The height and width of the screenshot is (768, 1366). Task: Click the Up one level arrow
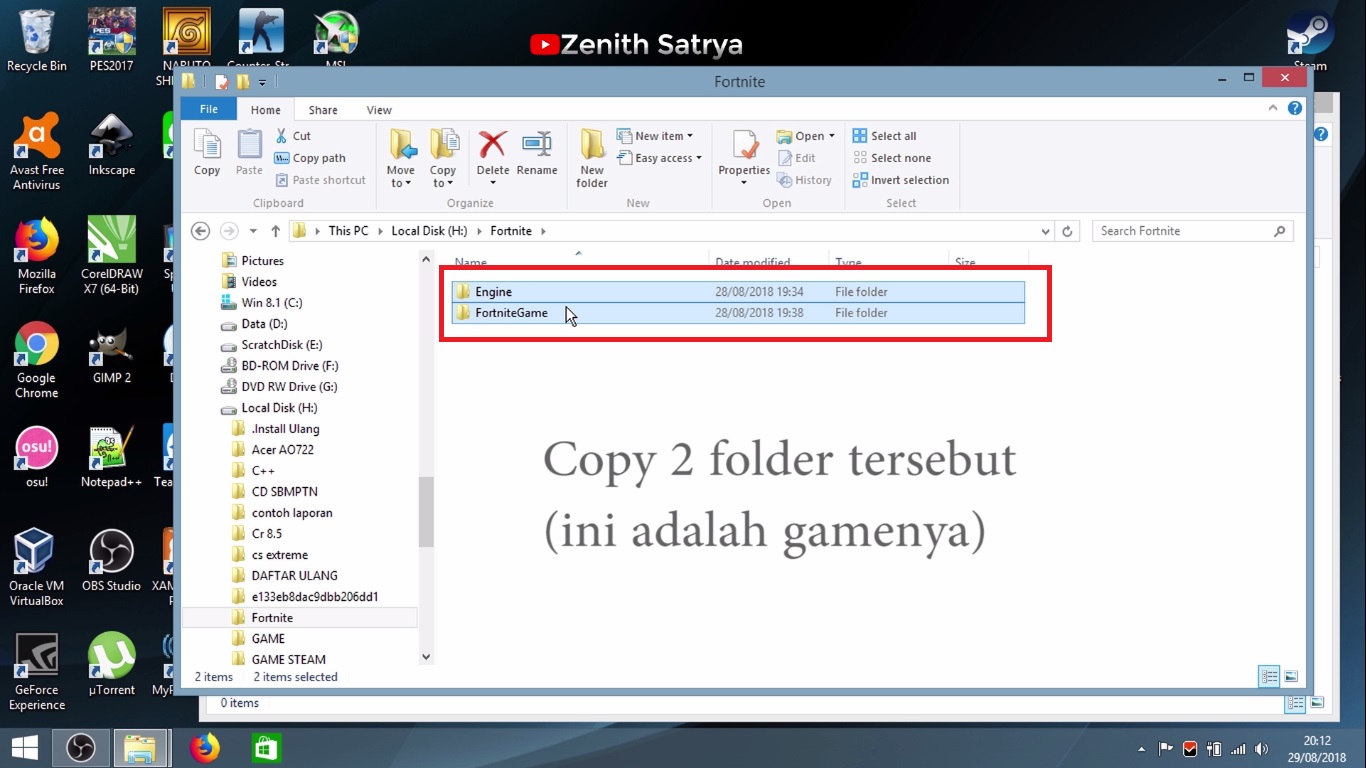click(x=276, y=231)
